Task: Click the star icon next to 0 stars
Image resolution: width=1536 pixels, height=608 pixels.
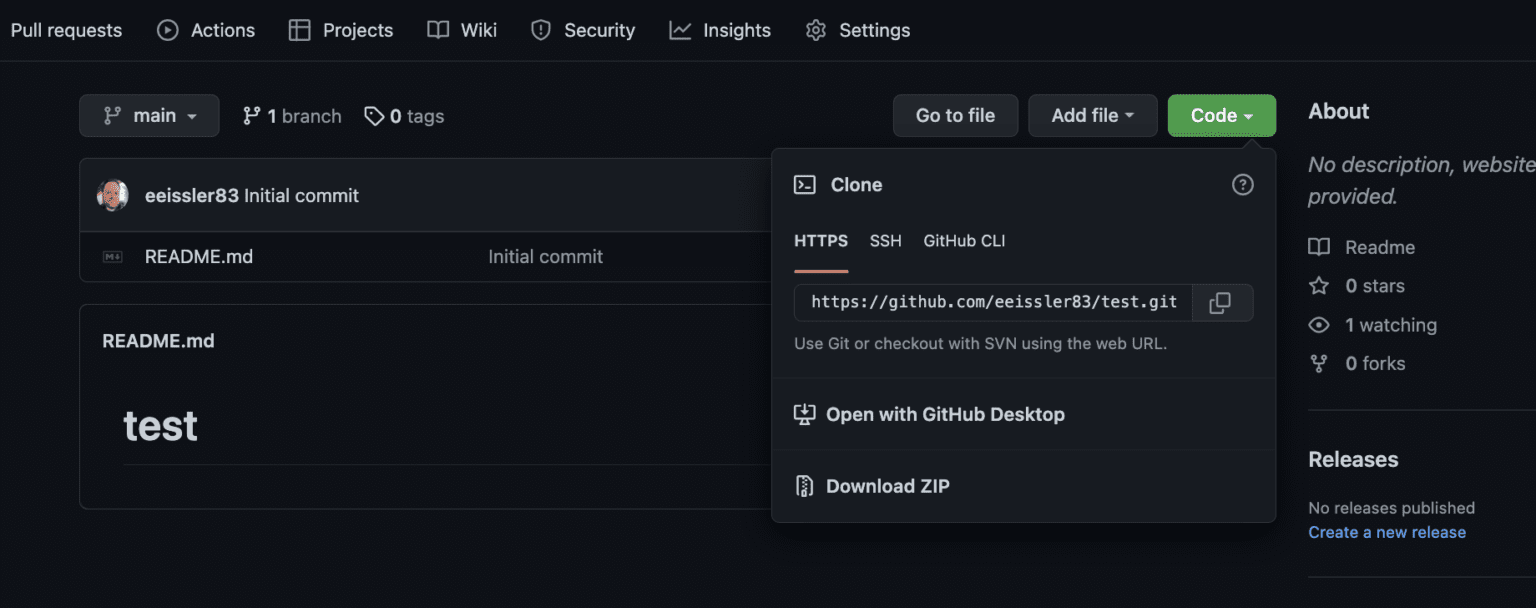Action: (1318, 286)
